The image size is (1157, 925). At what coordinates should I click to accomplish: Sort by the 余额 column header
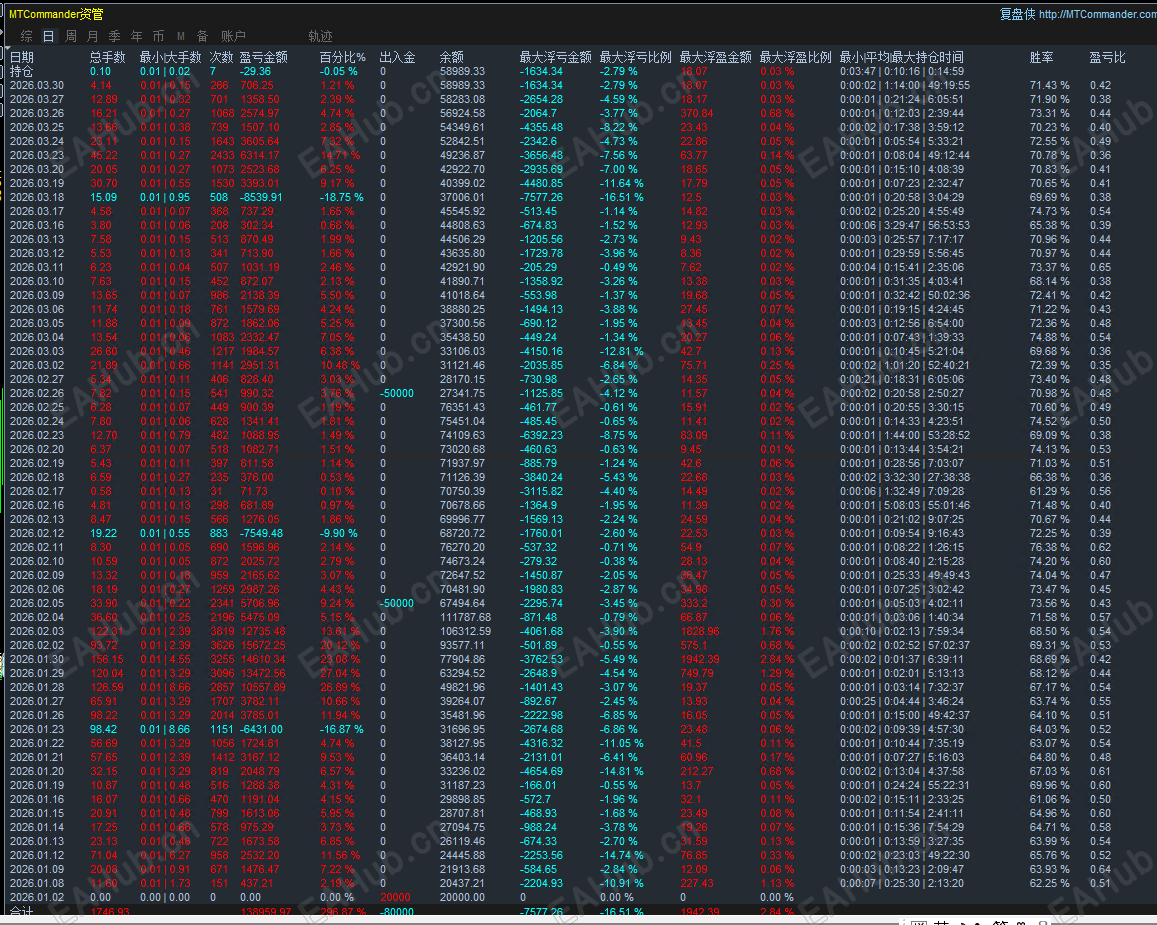click(452, 57)
